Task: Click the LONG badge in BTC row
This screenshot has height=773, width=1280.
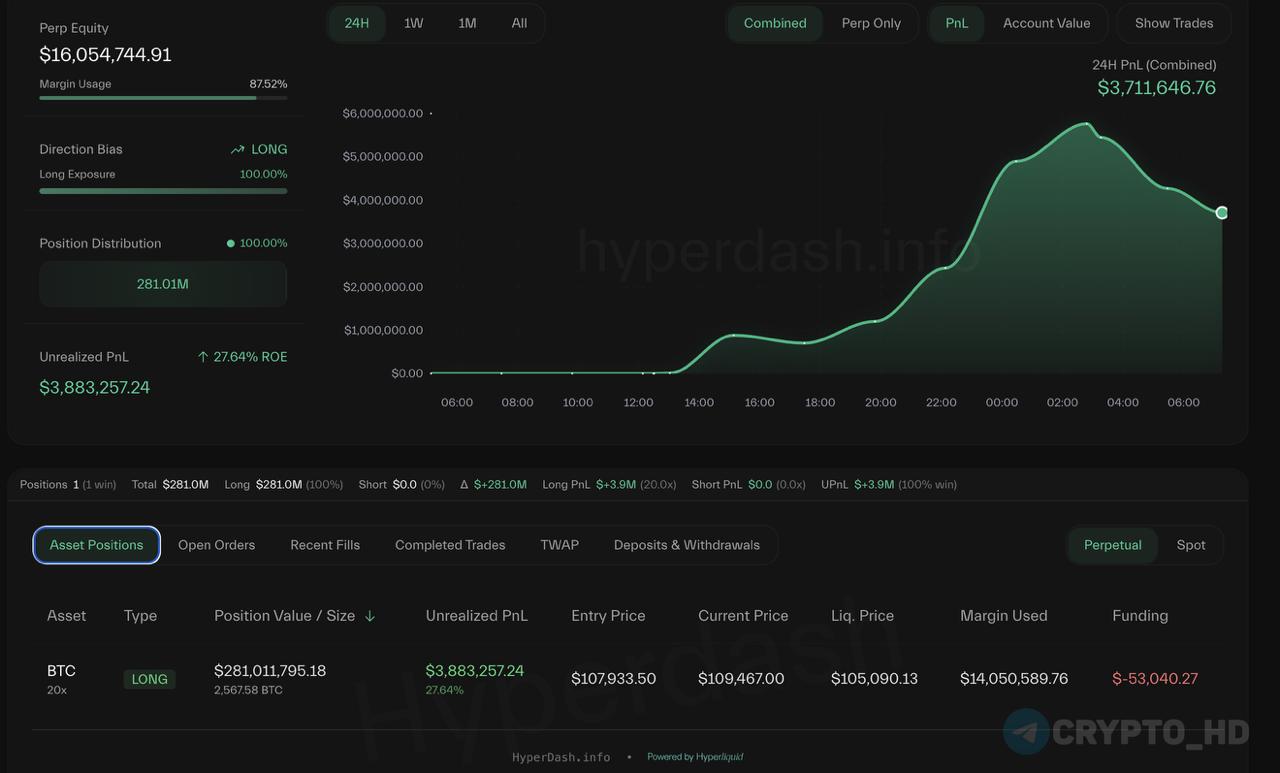Action: click(149, 679)
